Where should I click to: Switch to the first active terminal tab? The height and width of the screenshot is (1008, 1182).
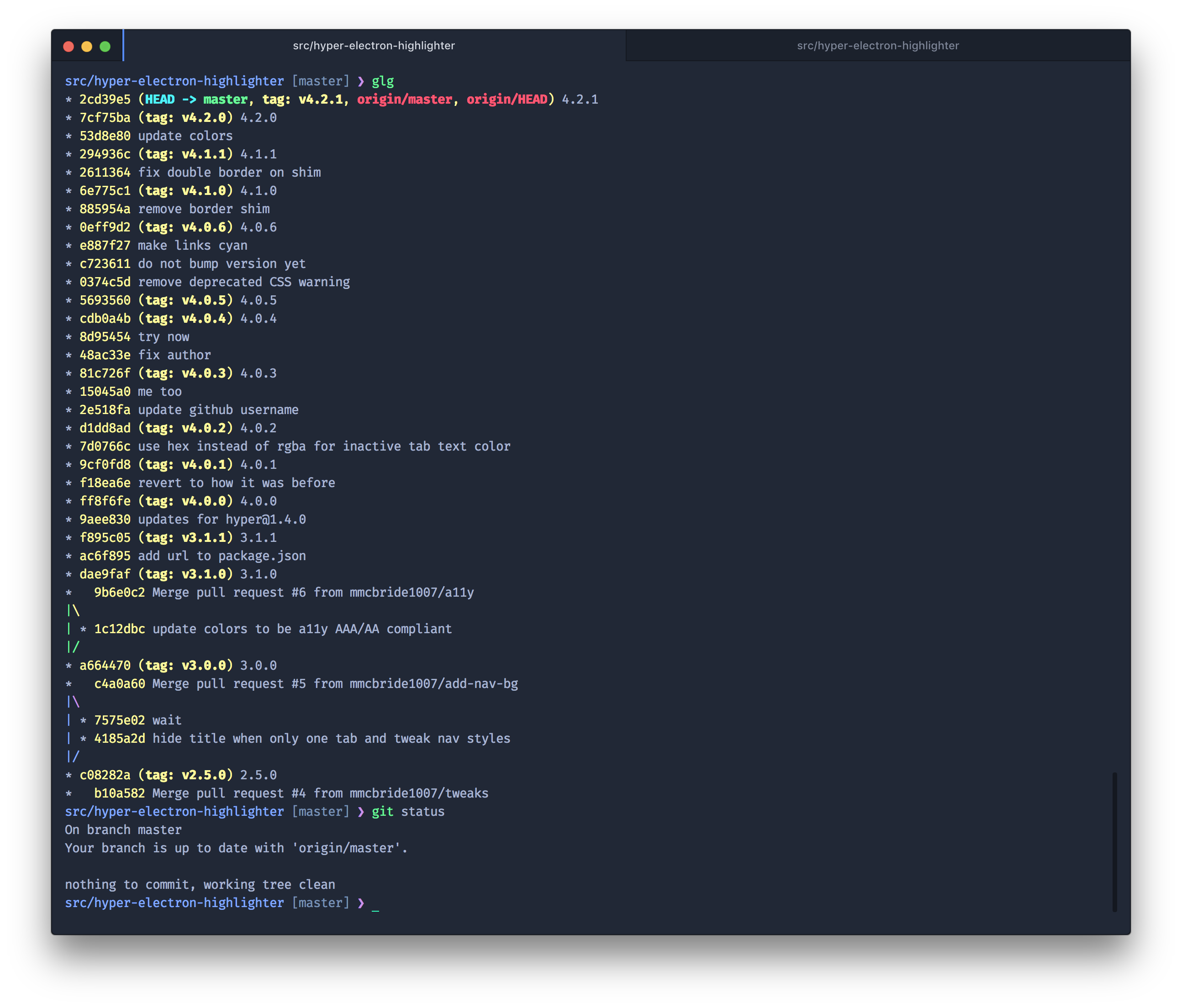tap(374, 46)
